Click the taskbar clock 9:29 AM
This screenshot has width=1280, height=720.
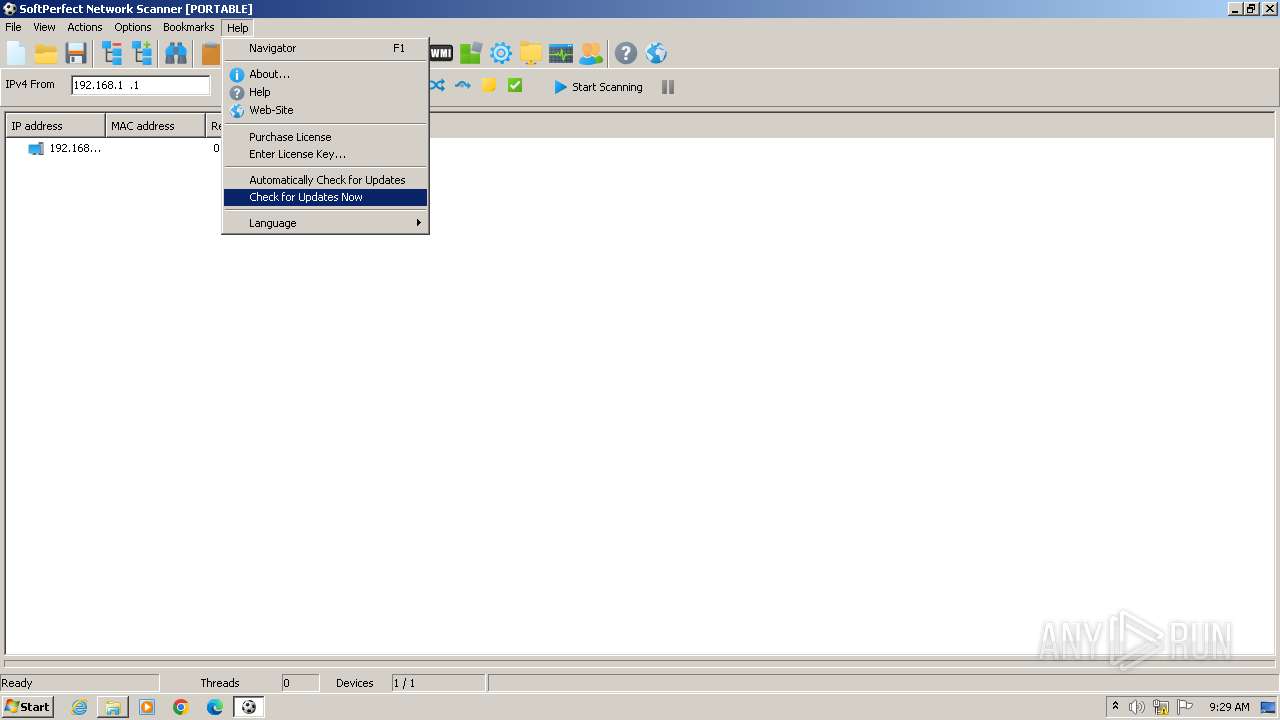(1229, 707)
